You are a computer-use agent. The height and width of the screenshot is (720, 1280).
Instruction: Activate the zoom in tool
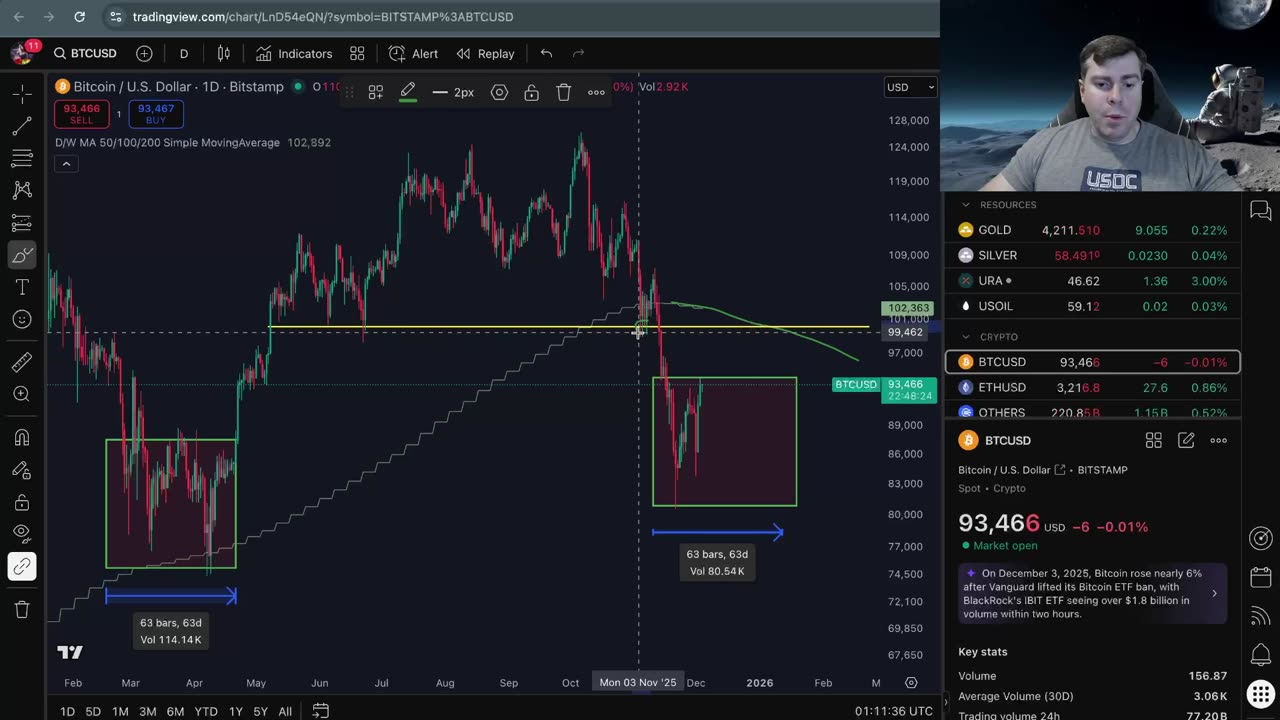(21, 394)
